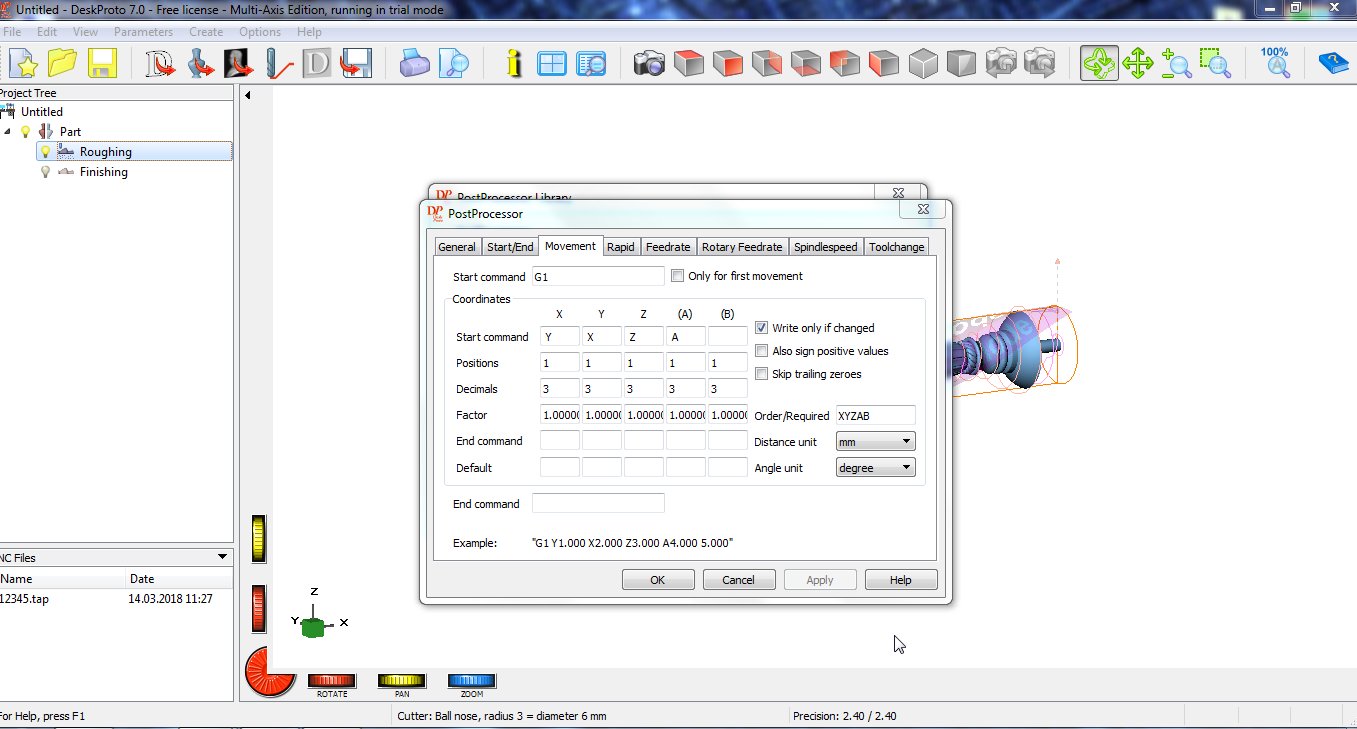Switch to the General tab
The image size is (1357, 729).
457,247
